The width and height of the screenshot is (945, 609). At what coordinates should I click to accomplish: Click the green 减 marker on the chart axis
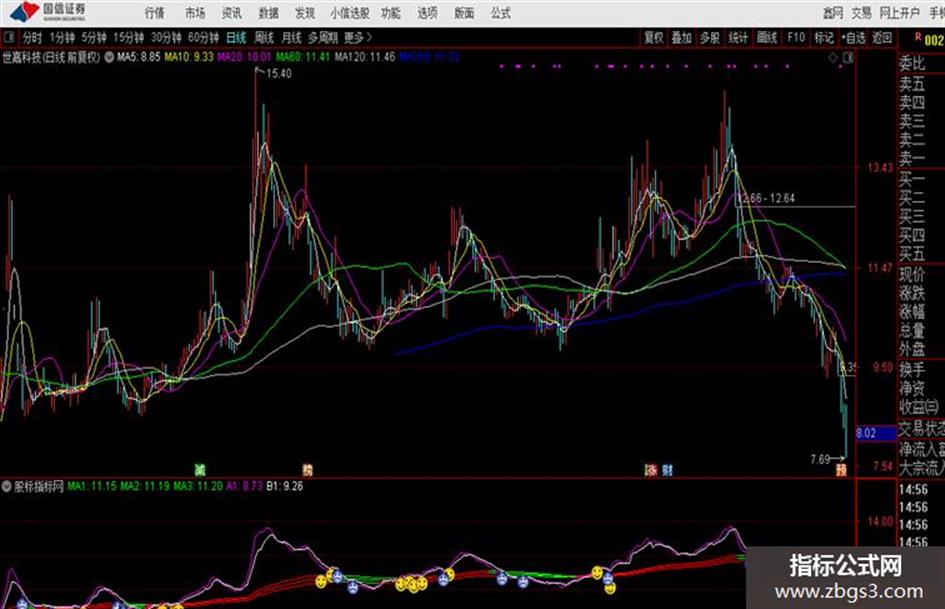pos(200,470)
